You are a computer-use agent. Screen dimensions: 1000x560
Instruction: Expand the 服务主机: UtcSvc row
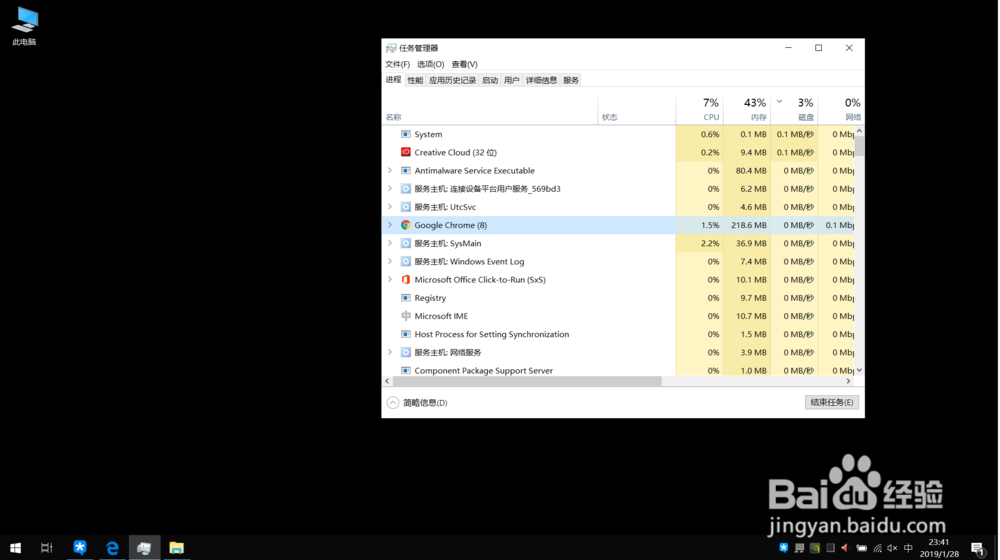[x=390, y=207]
